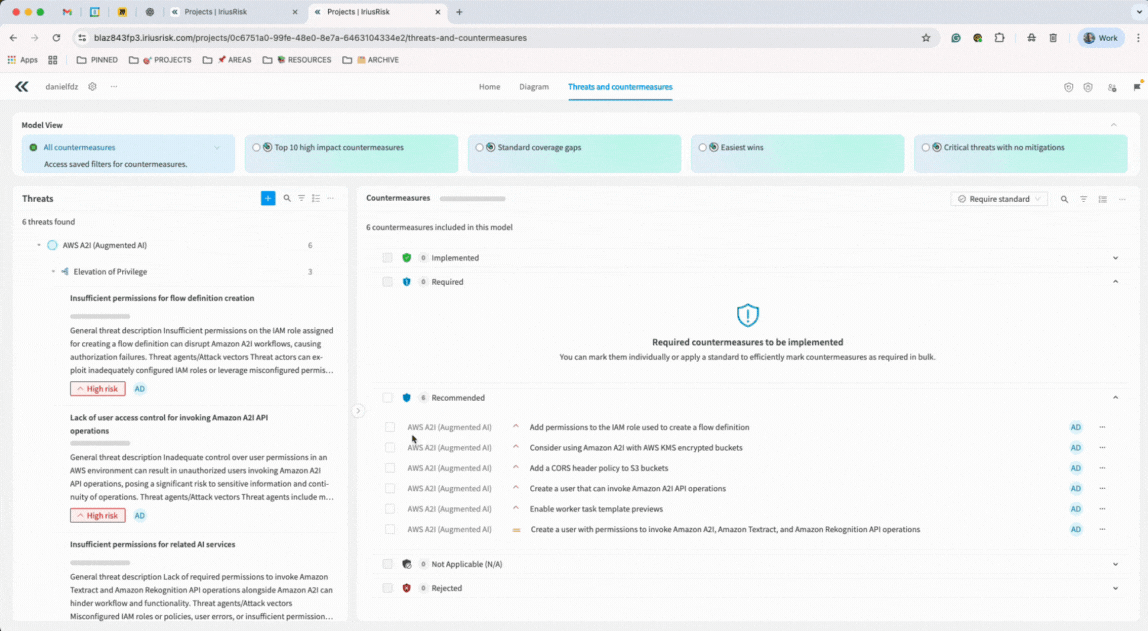Select Top 10 high impact countermeasures view
The width and height of the screenshot is (1148, 631).
[351, 153]
